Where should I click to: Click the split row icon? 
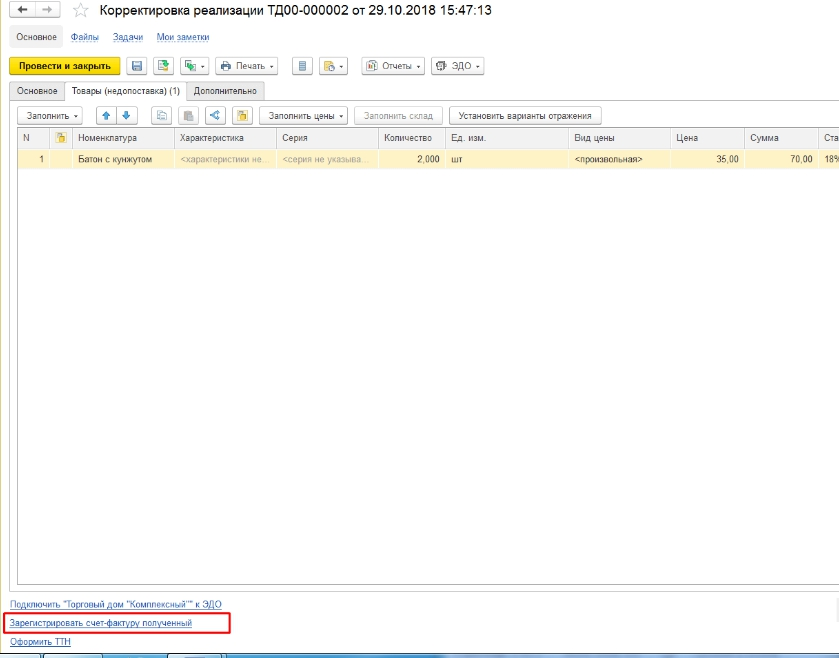[x=214, y=116]
